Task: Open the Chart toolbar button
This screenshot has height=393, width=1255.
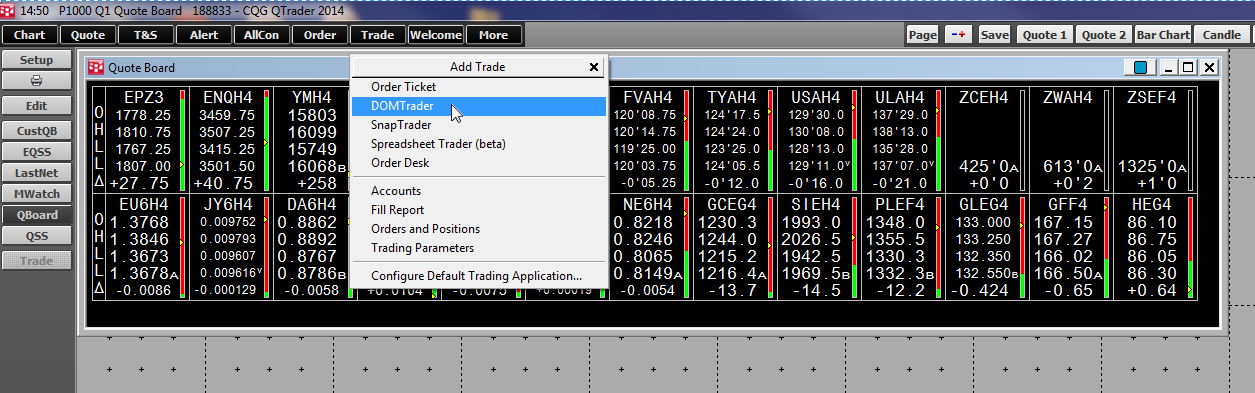Action: 29,35
